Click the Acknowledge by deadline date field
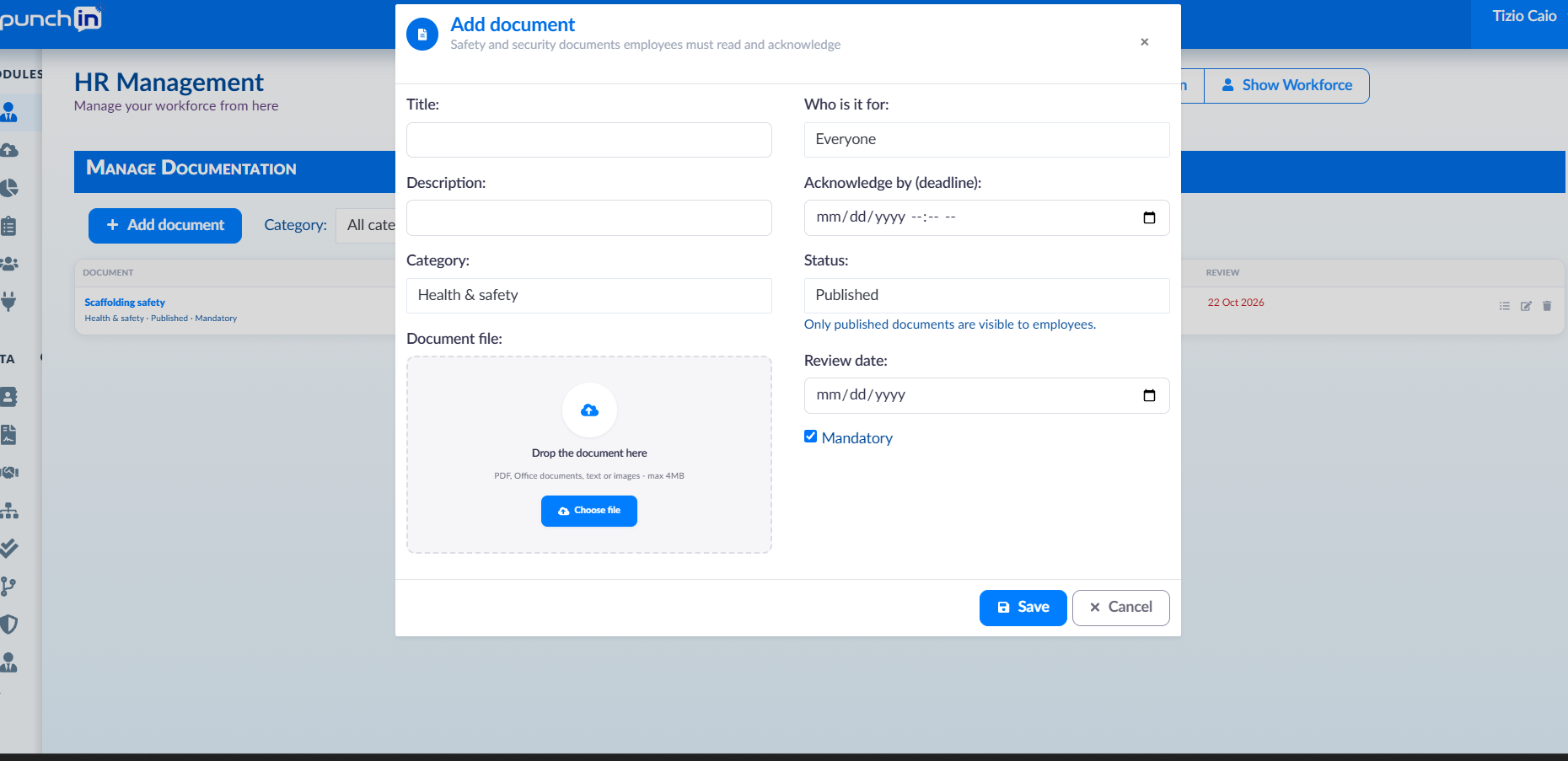Viewport: 1568px width, 761px height. point(986,217)
